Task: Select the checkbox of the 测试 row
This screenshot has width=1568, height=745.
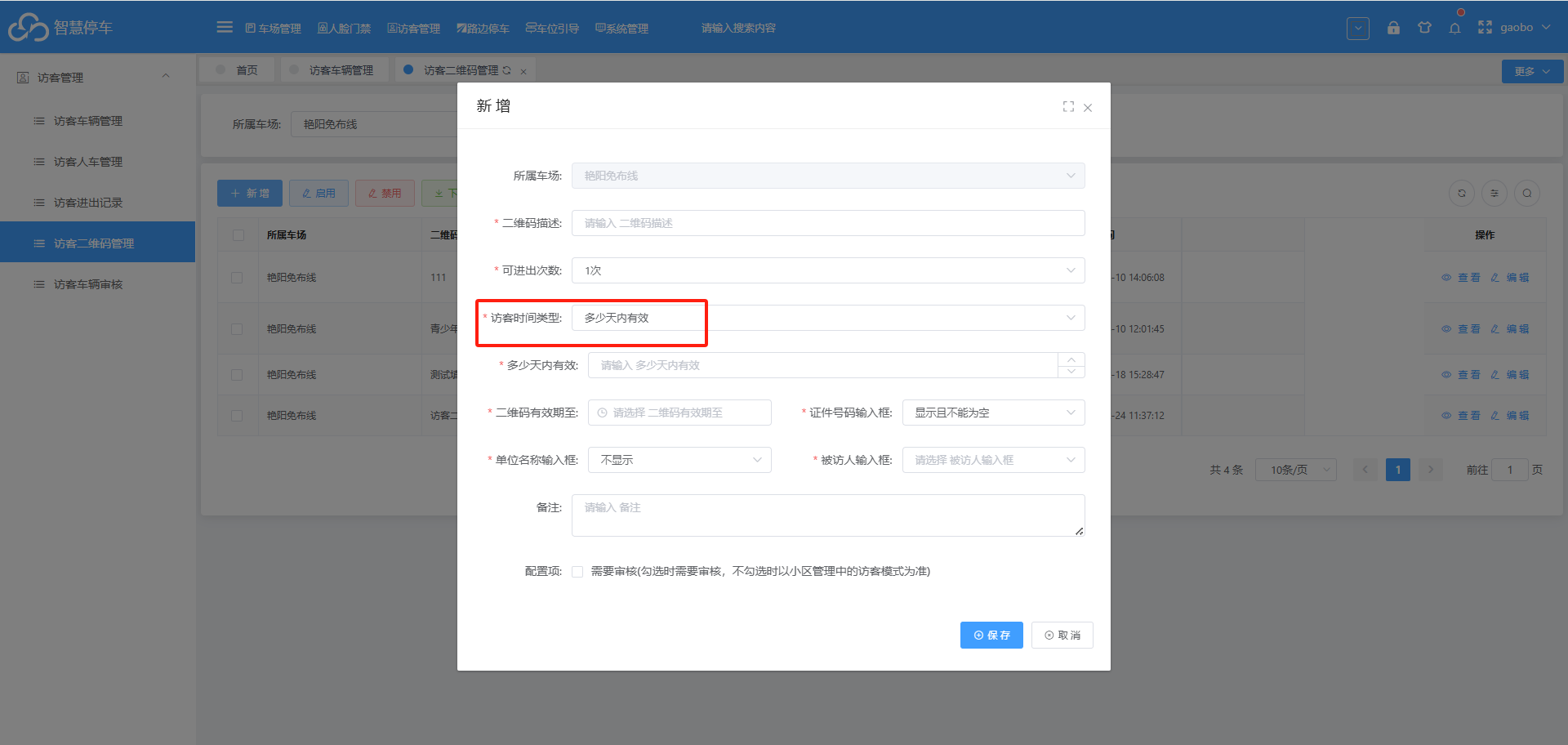Action: 237,375
